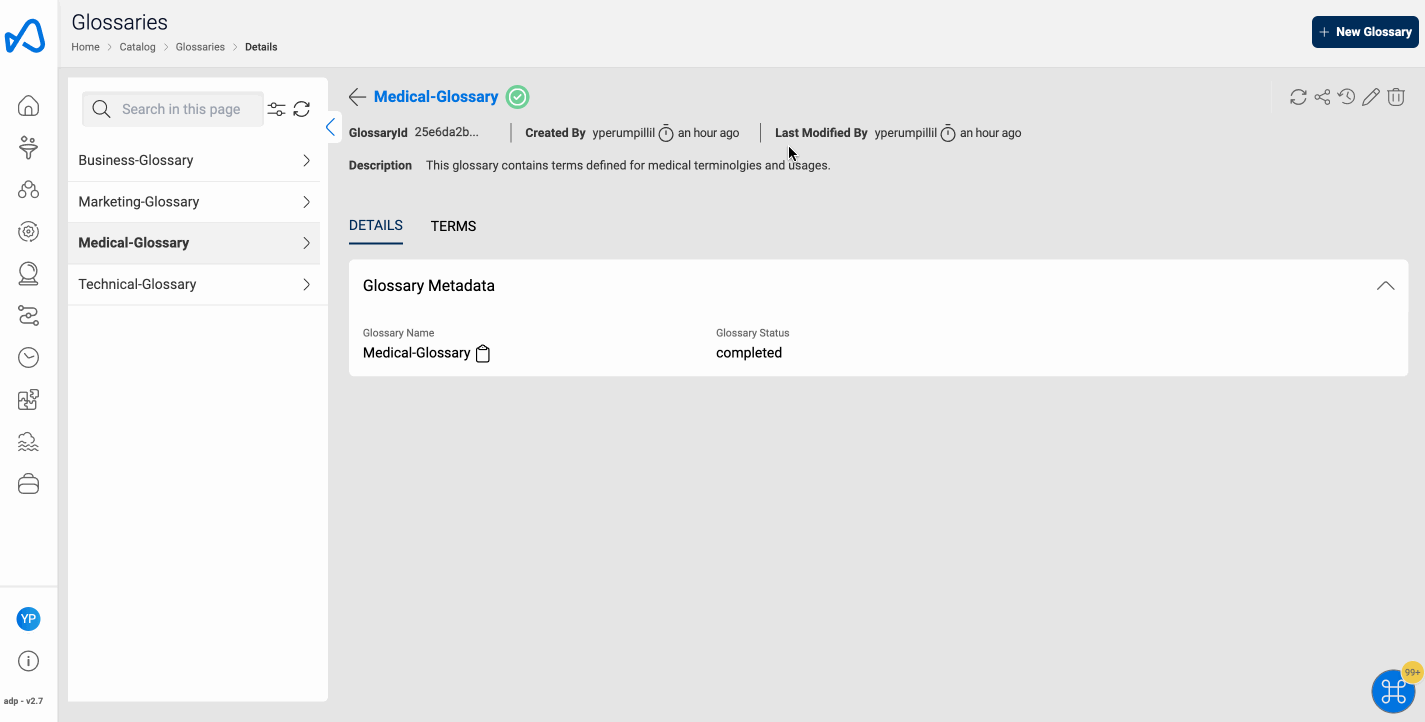This screenshot has width=1425, height=722.
Task: Click the Medical-Glossary title link
Action: 436,97
